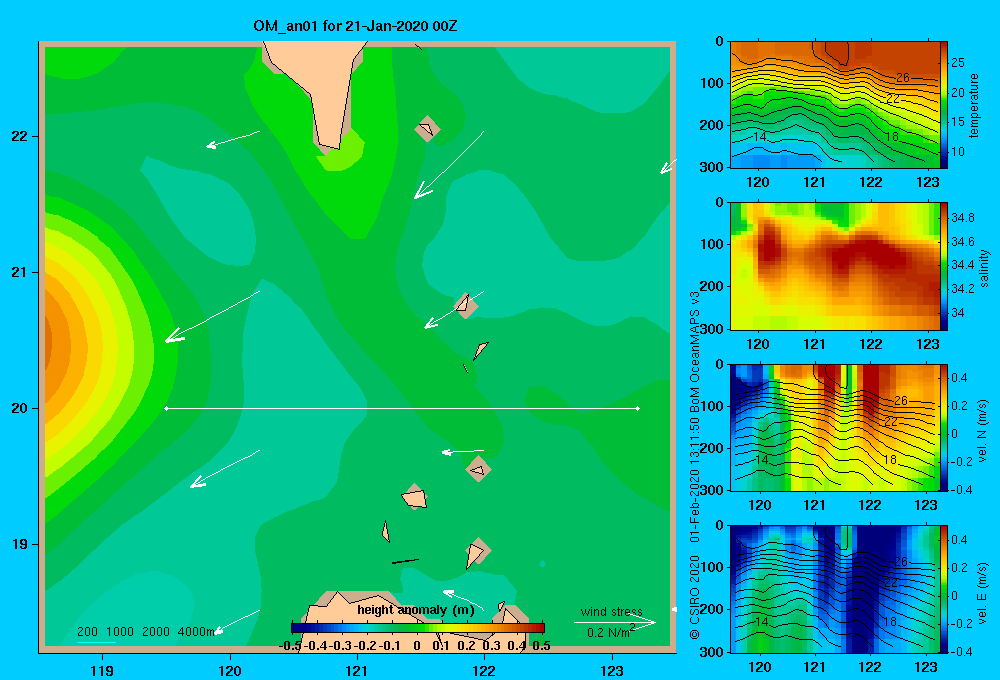Click longitude label 119 on main map
This screenshot has width=1000, height=680.
(x=102, y=671)
